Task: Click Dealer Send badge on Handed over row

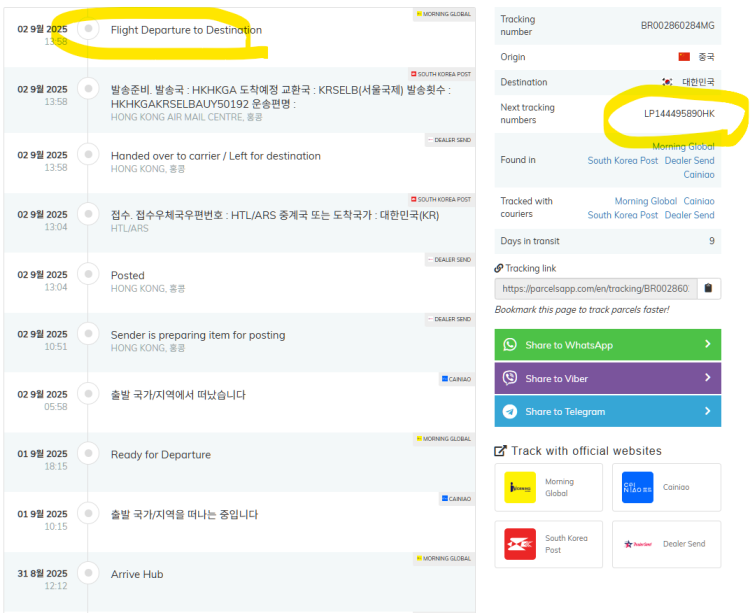Action: pyautogui.click(x=450, y=140)
